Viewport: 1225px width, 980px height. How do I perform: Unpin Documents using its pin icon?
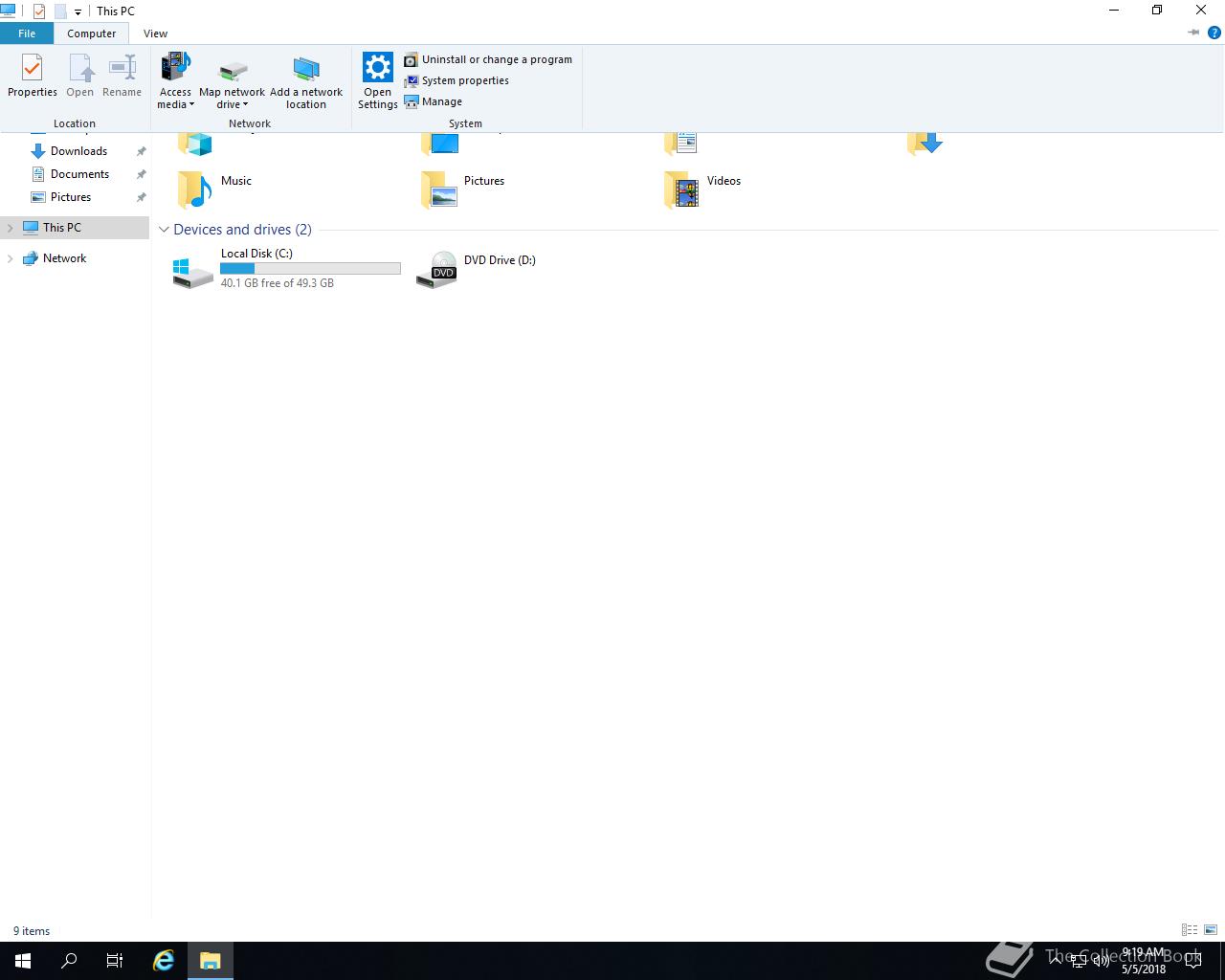click(x=141, y=174)
